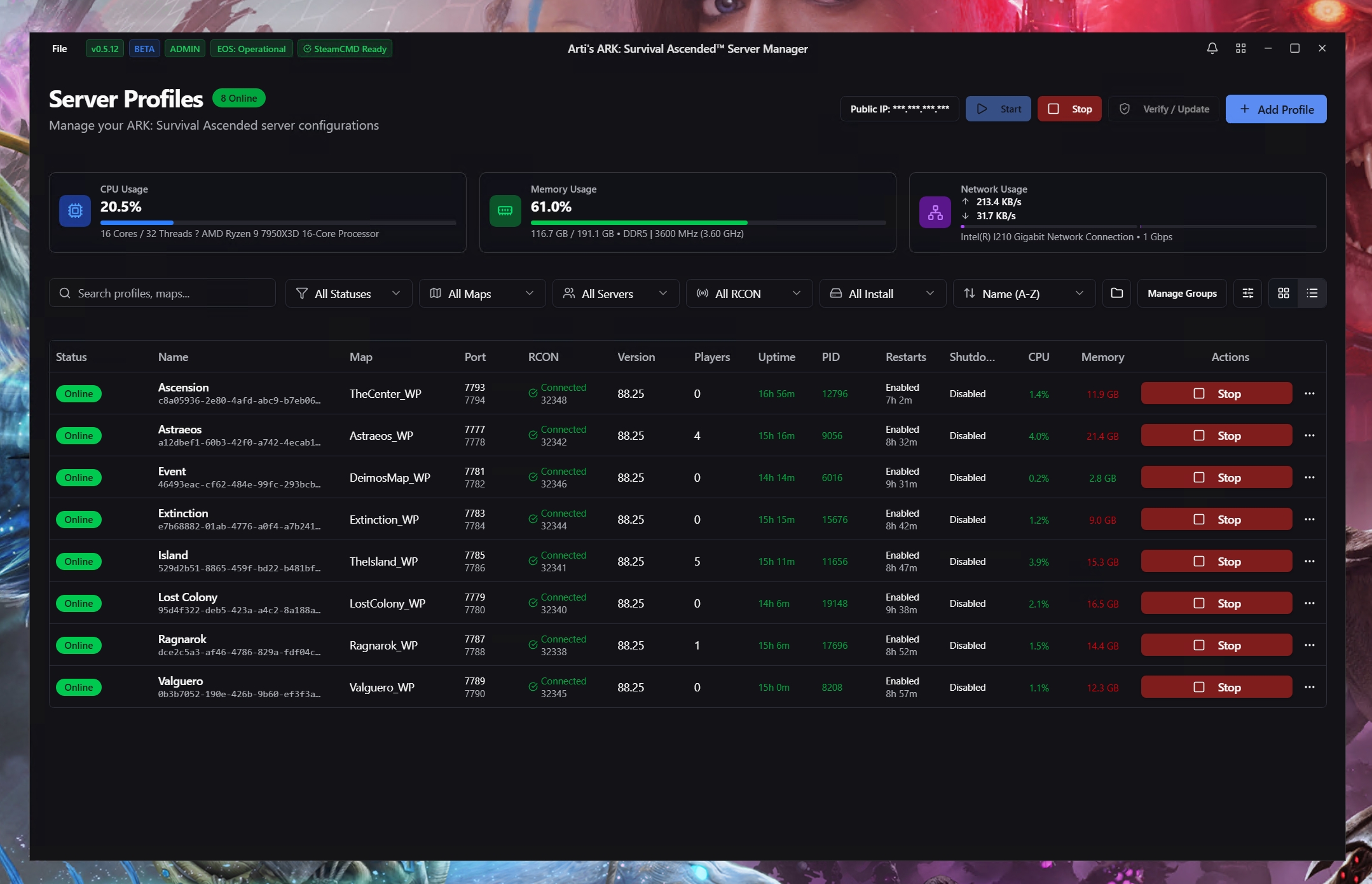The image size is (1372, 884).
Task: Click the Add Profile button
Action: [x=1275, y=109]
